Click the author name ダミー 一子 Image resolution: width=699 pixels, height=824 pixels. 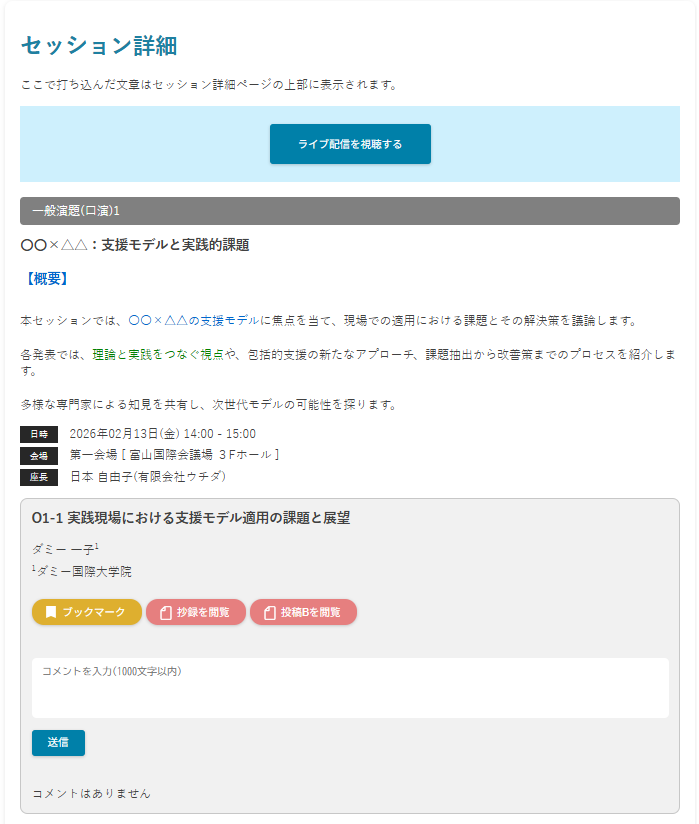62,549
